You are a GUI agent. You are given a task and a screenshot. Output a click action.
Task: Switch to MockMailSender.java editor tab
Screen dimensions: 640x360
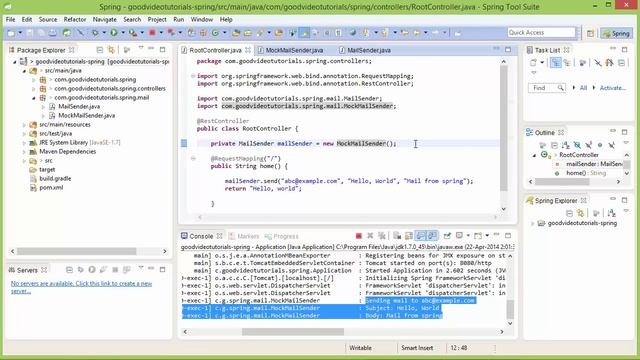coord(294,50)
